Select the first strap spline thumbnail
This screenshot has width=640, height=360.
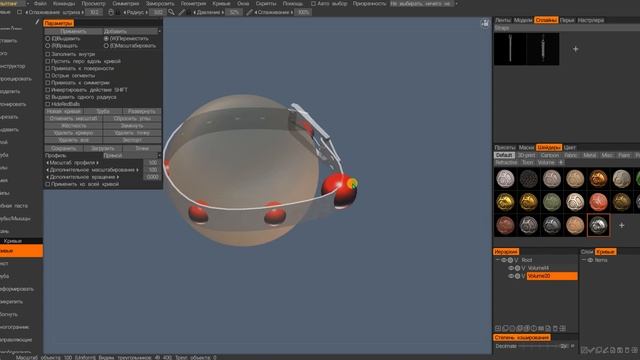click(x=510, y=49)
